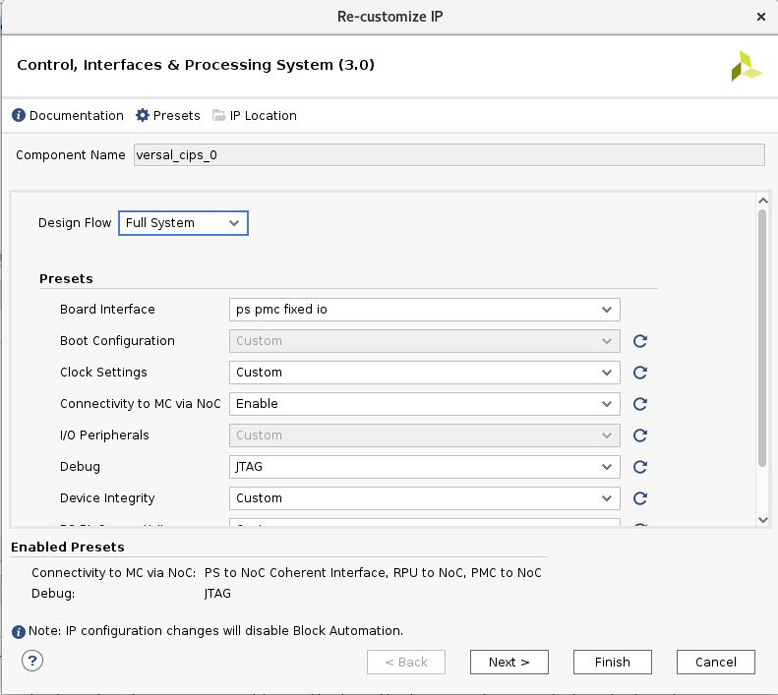
Task: Reset the Device Integrity preset
Action: (640, 498)
